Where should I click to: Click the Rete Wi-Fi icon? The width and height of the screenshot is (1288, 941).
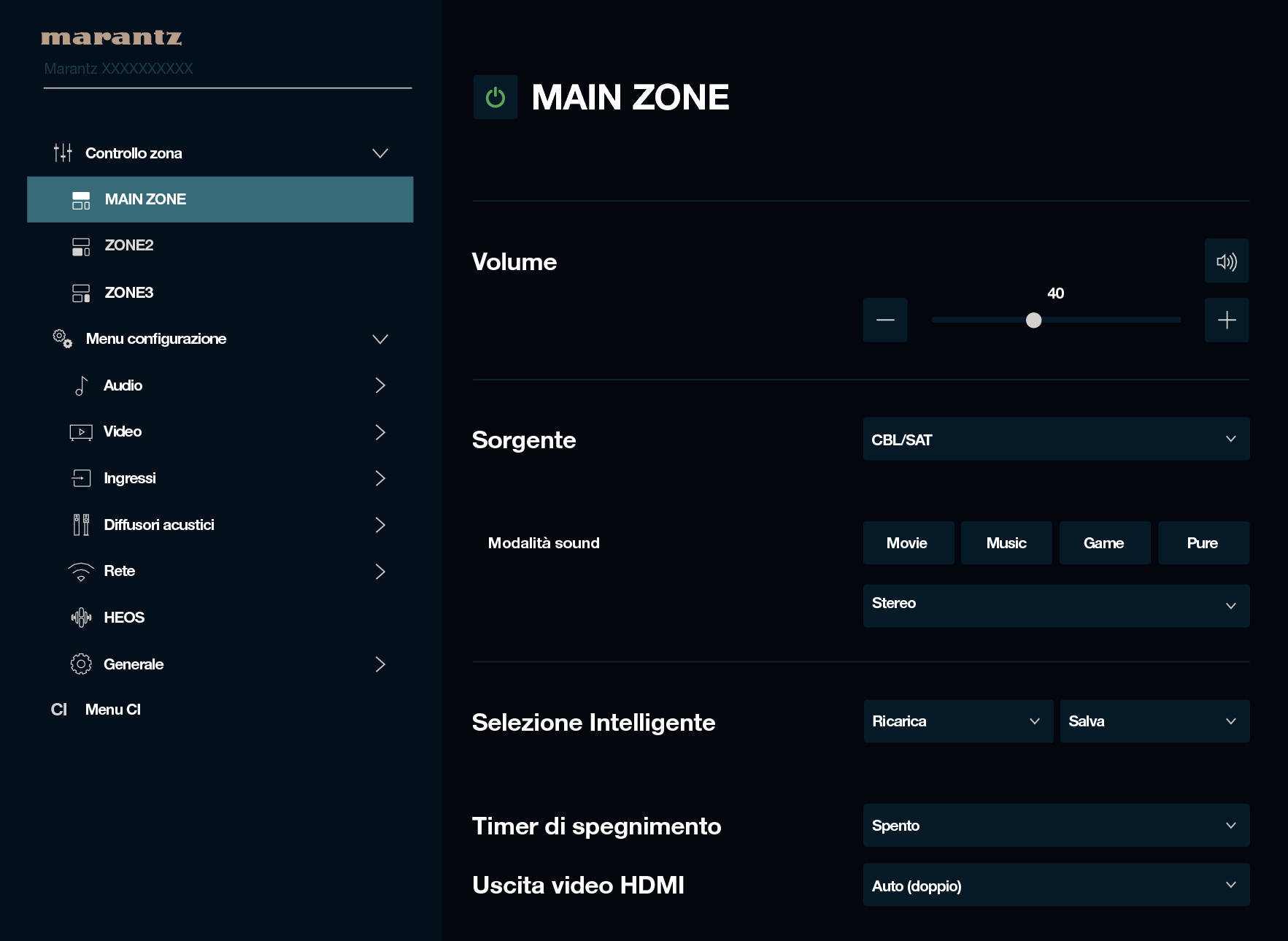tap(81, 572)
